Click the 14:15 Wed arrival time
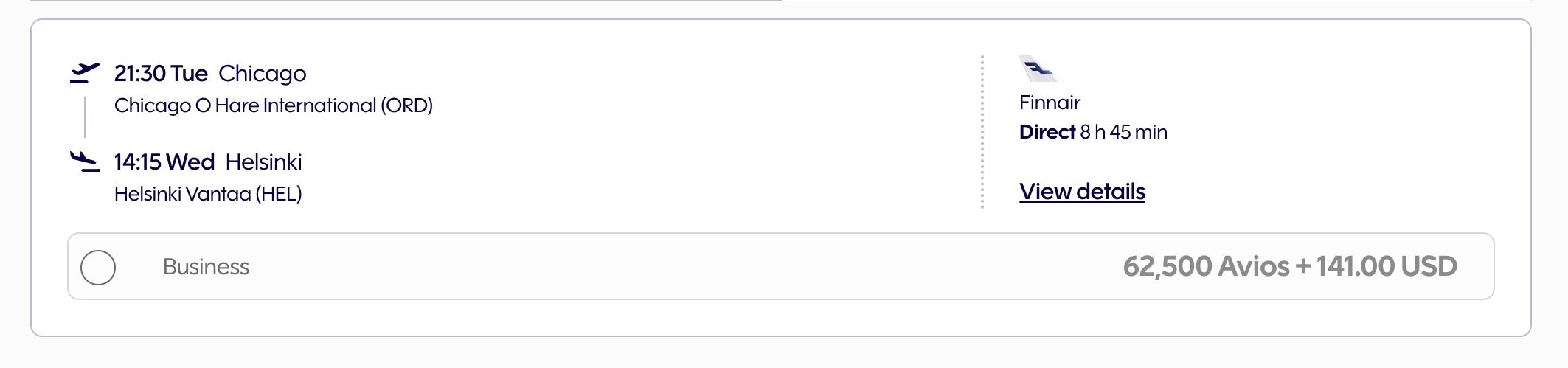This screenshot has width=1568, height=368. tap(164, 162)
